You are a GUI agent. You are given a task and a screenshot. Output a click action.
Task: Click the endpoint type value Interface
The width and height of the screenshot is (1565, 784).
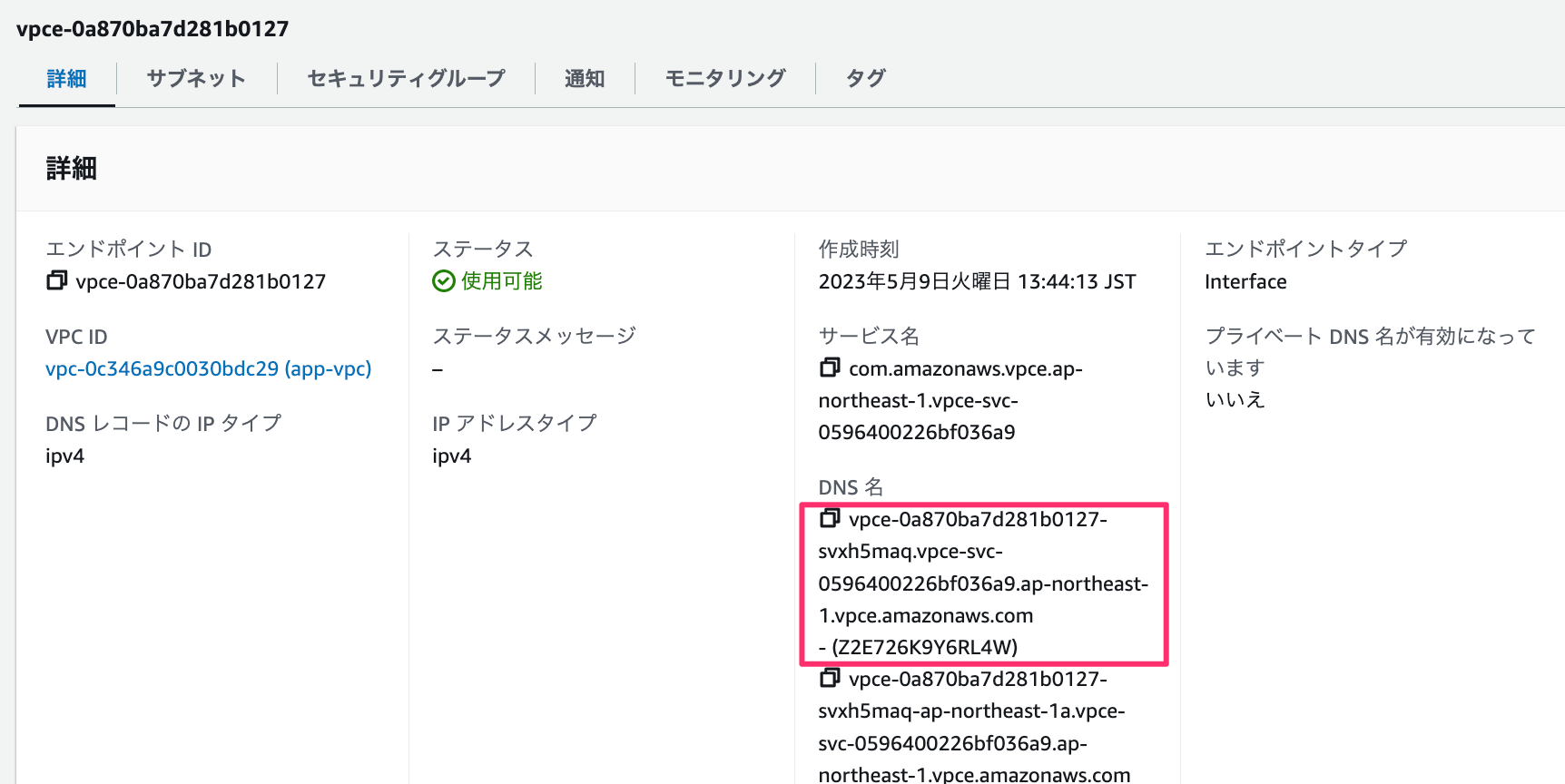click(1245, 281)
